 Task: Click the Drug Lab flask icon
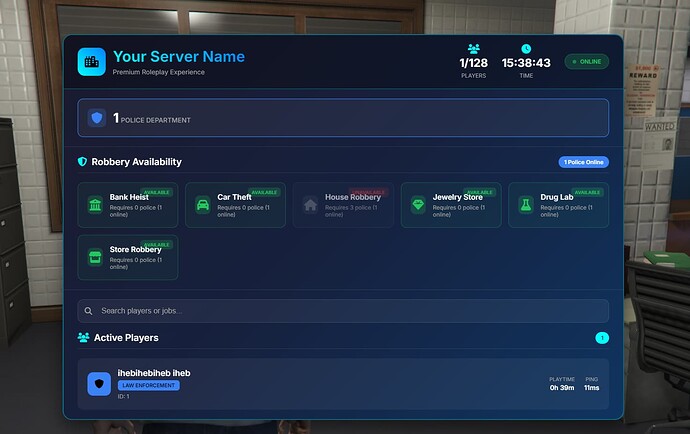coord(525,205)
